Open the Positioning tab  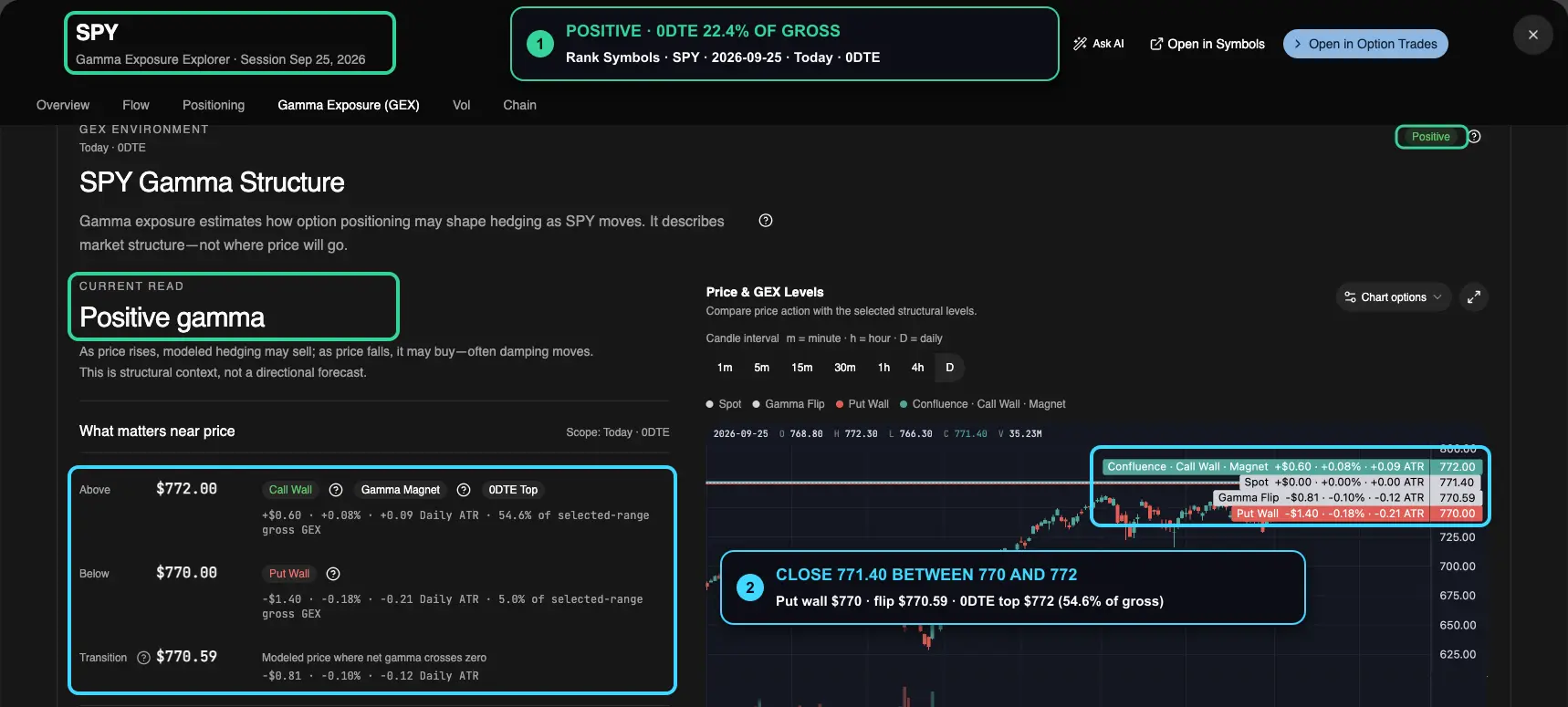coord(214,105)
